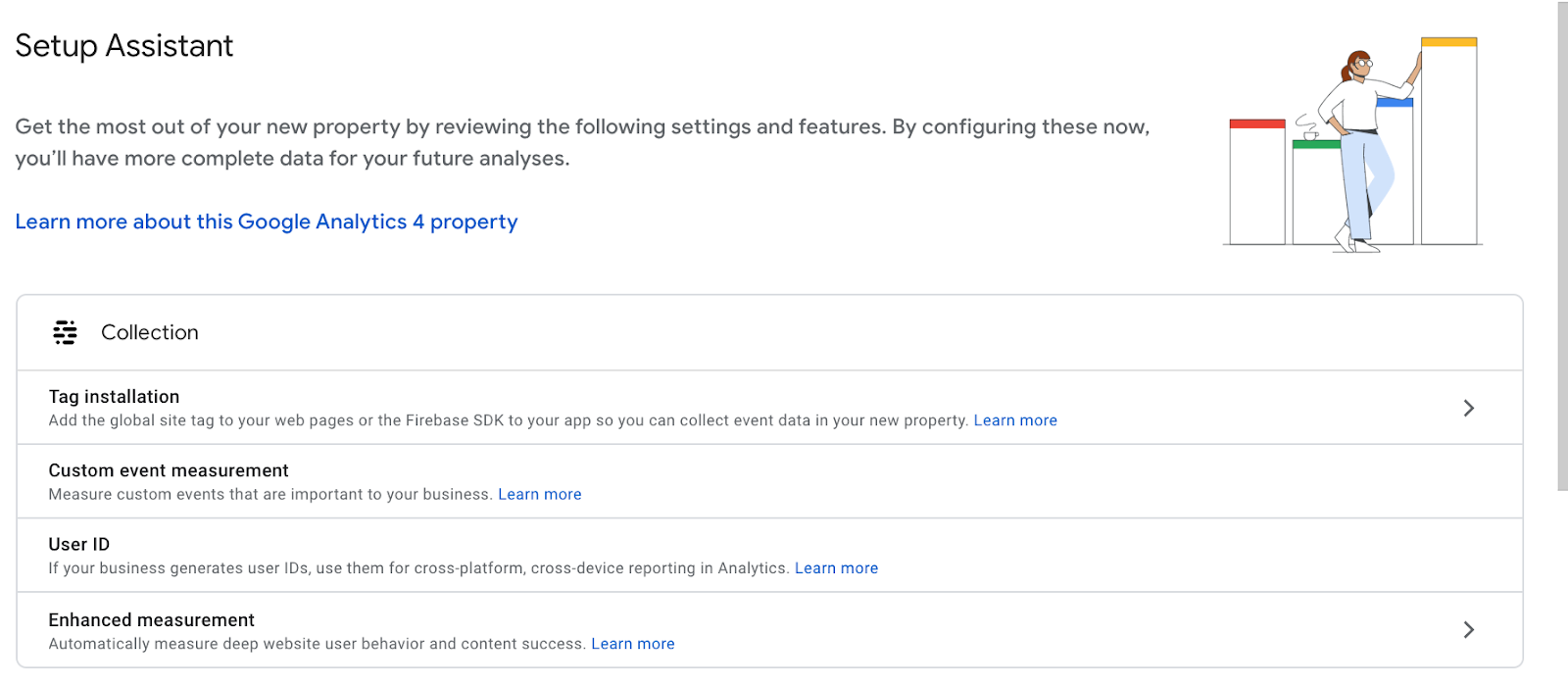Open Learn more about this Google Analytics 4 property

pyautogui.click(x=267, y=222)
